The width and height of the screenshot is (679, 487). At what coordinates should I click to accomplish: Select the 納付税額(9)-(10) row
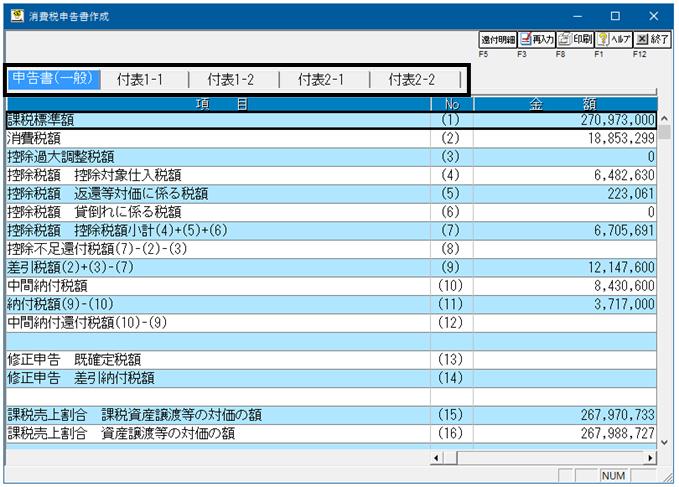[x=331, y=304]
